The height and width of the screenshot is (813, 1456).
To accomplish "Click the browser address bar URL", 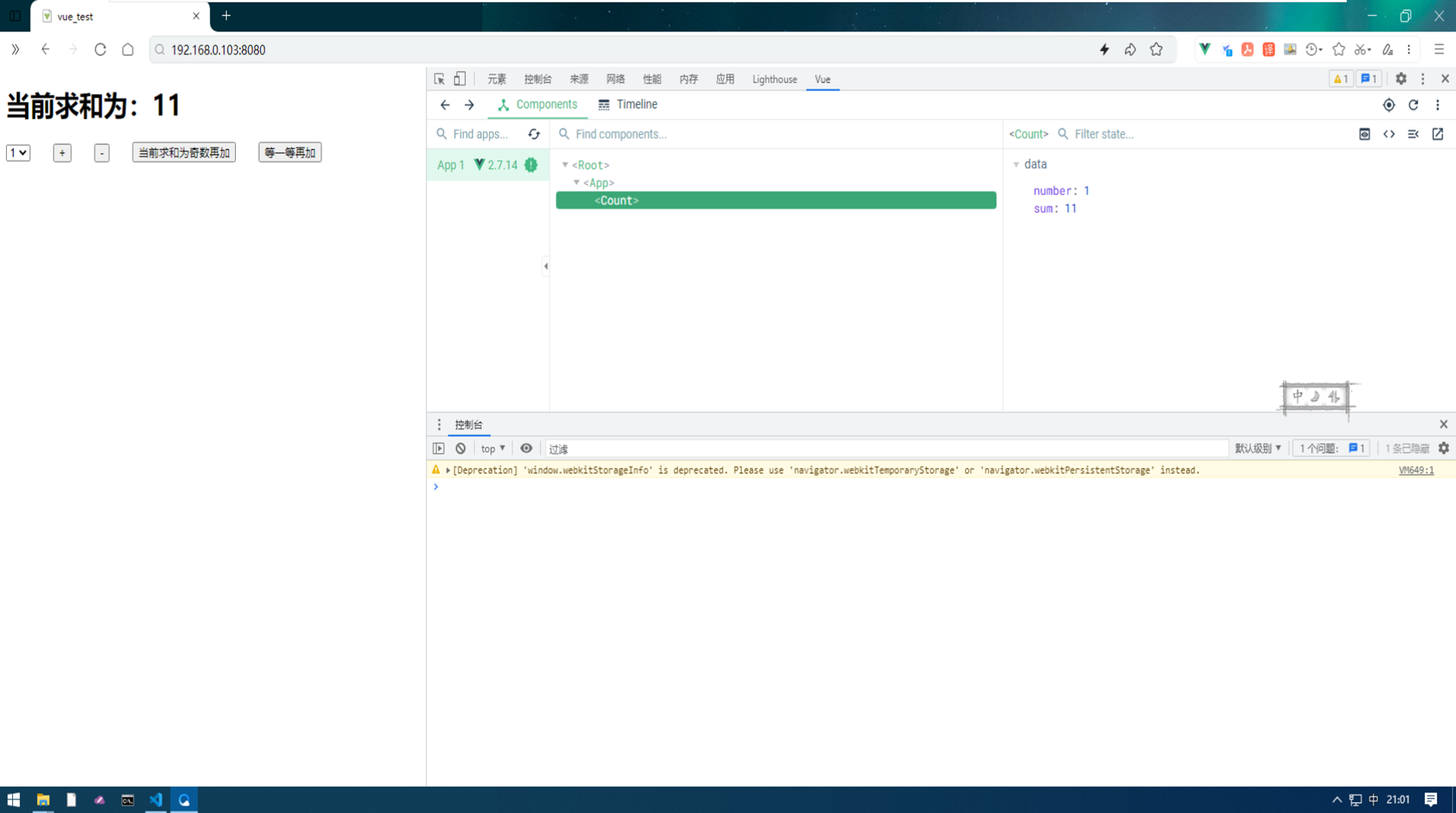I will [x=218, y=50].
